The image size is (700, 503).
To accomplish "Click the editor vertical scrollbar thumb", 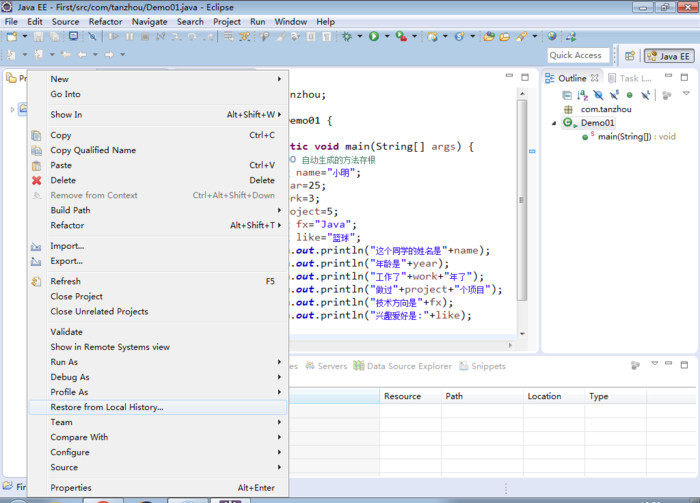I will click(521, 200).
